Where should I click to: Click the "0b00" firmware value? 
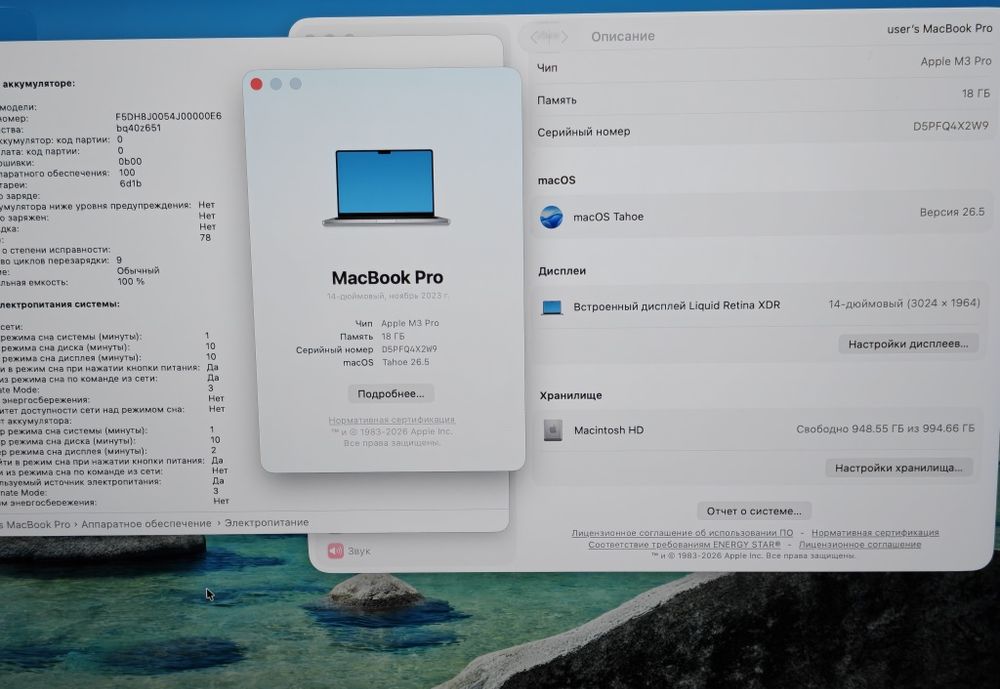(130, 162)
